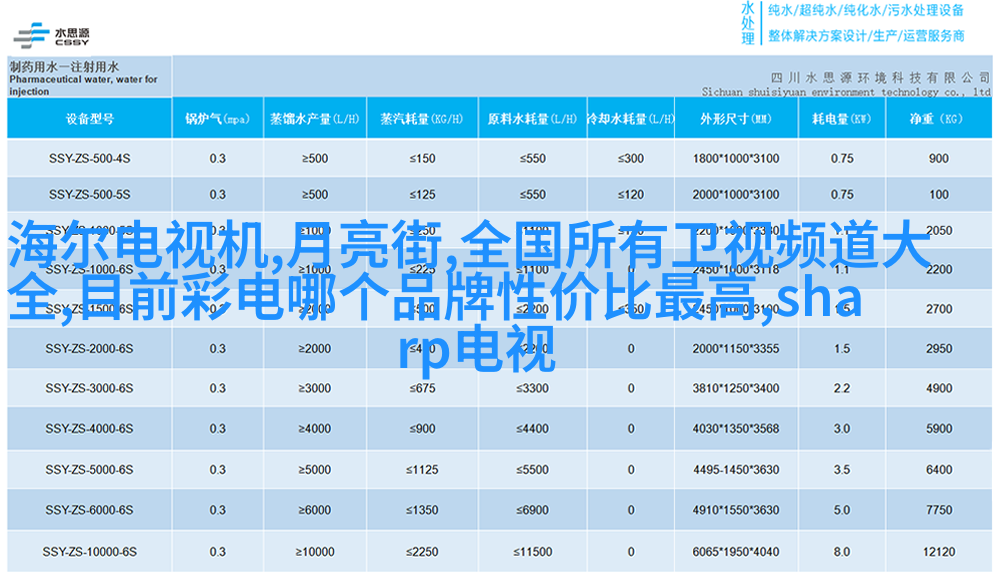Image resolution: width=1000 pixels, height=581 pixels.
Task: Click the 蒸馏水产量(L/H) column header
Action: click(314, 119)
